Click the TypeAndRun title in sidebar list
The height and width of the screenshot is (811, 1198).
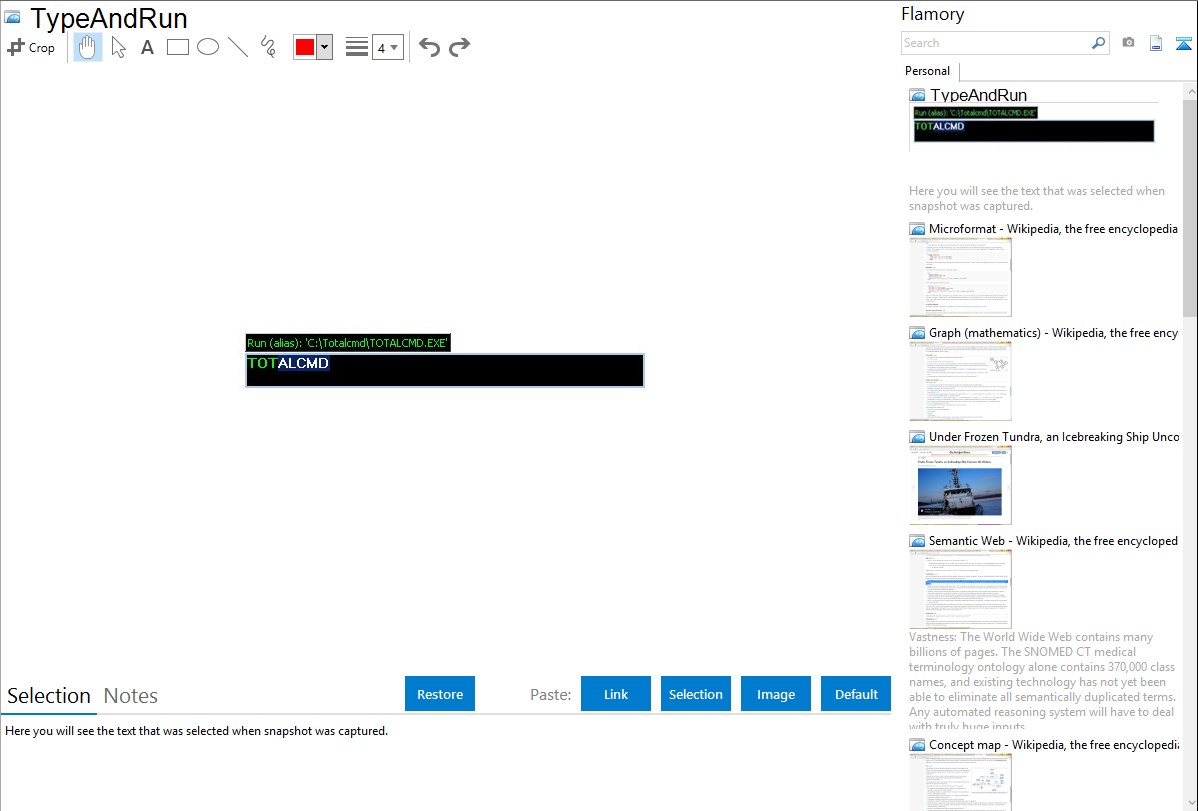(978, 95)
